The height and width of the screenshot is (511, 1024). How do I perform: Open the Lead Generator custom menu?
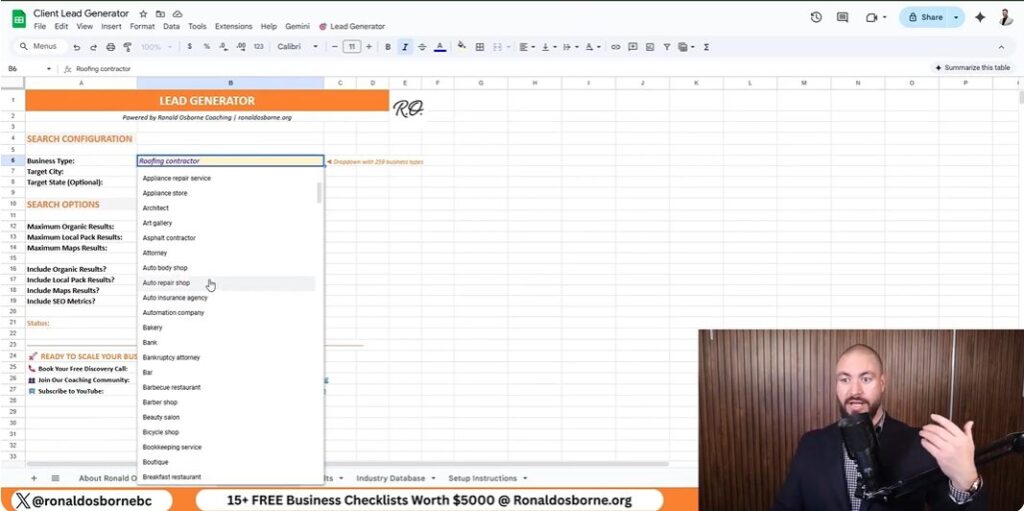(x=352, y=27)
